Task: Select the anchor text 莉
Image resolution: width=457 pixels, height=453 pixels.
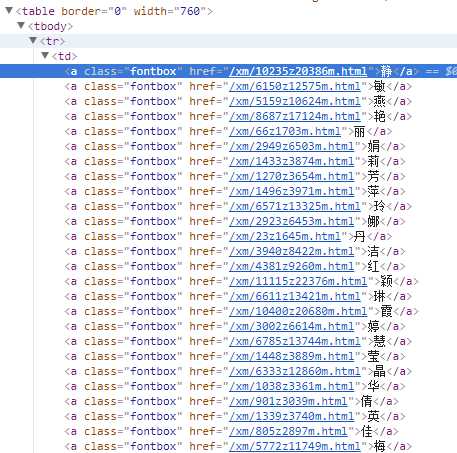Action: coord(373,161)
